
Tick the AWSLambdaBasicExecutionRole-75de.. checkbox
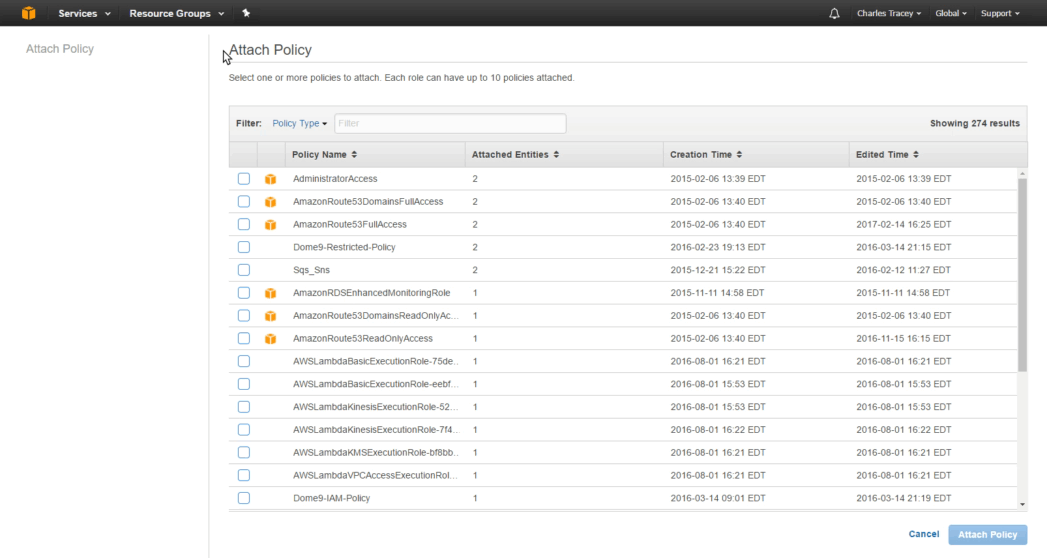pyautogui.click(x=244, y=361)
